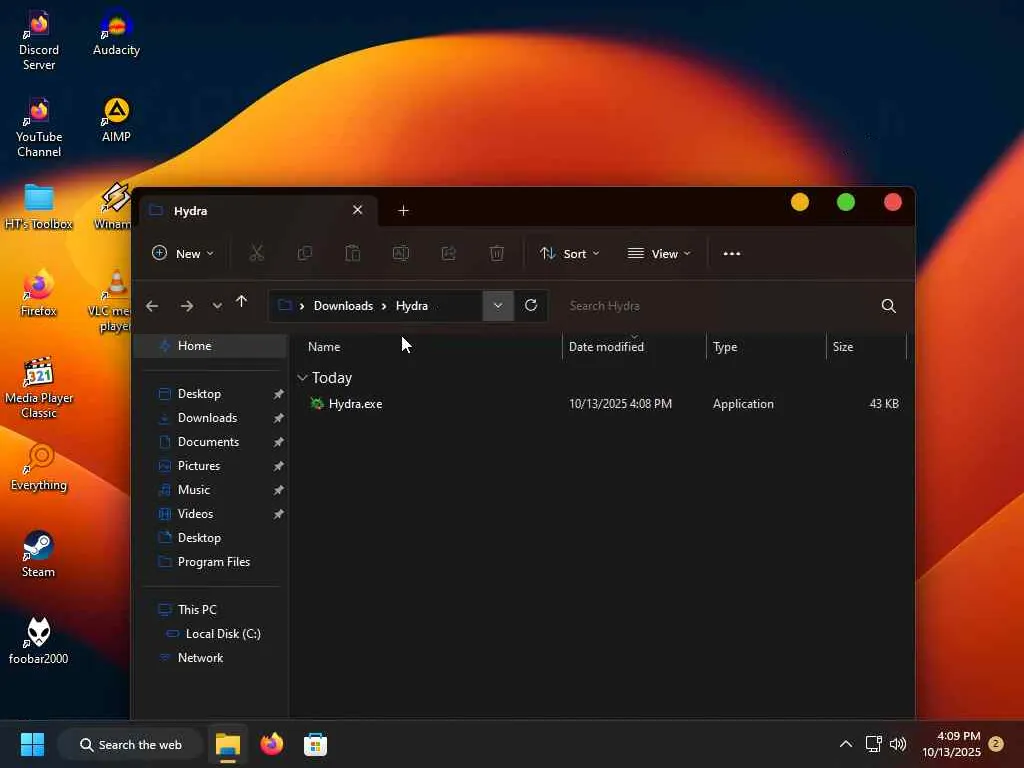The width and height of the screenshot is (1024, 768).
Task: Expand address bar history dropdown
Action: (498, 306)
